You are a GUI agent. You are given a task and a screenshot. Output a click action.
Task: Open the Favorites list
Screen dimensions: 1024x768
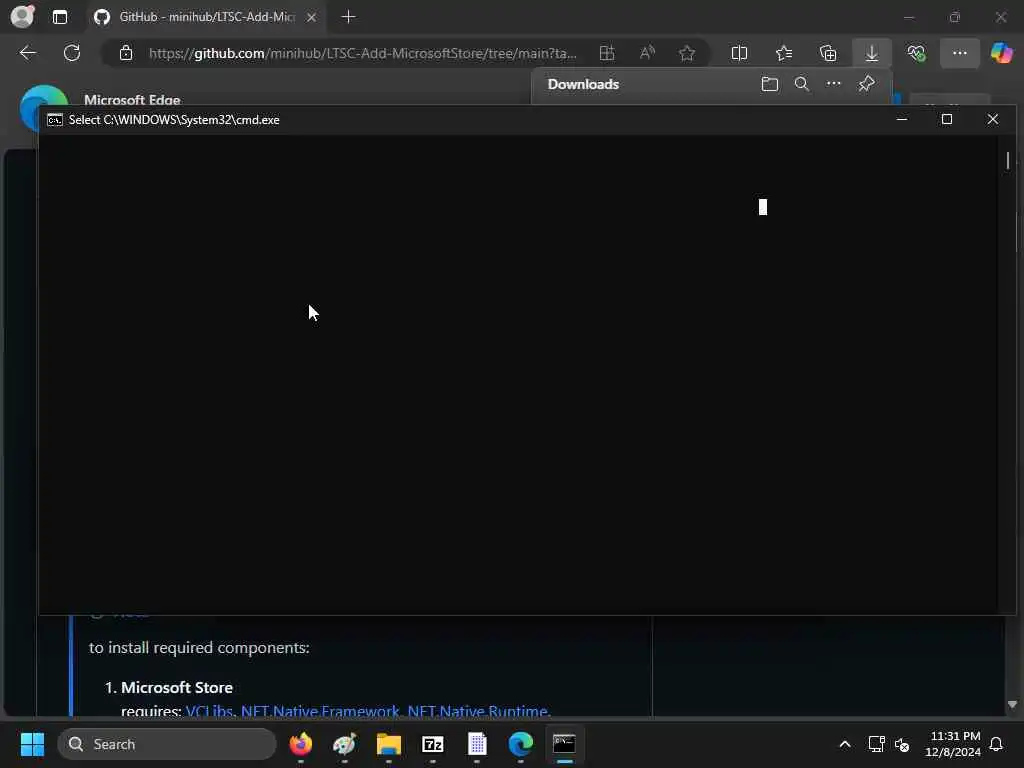coord(784,53)
